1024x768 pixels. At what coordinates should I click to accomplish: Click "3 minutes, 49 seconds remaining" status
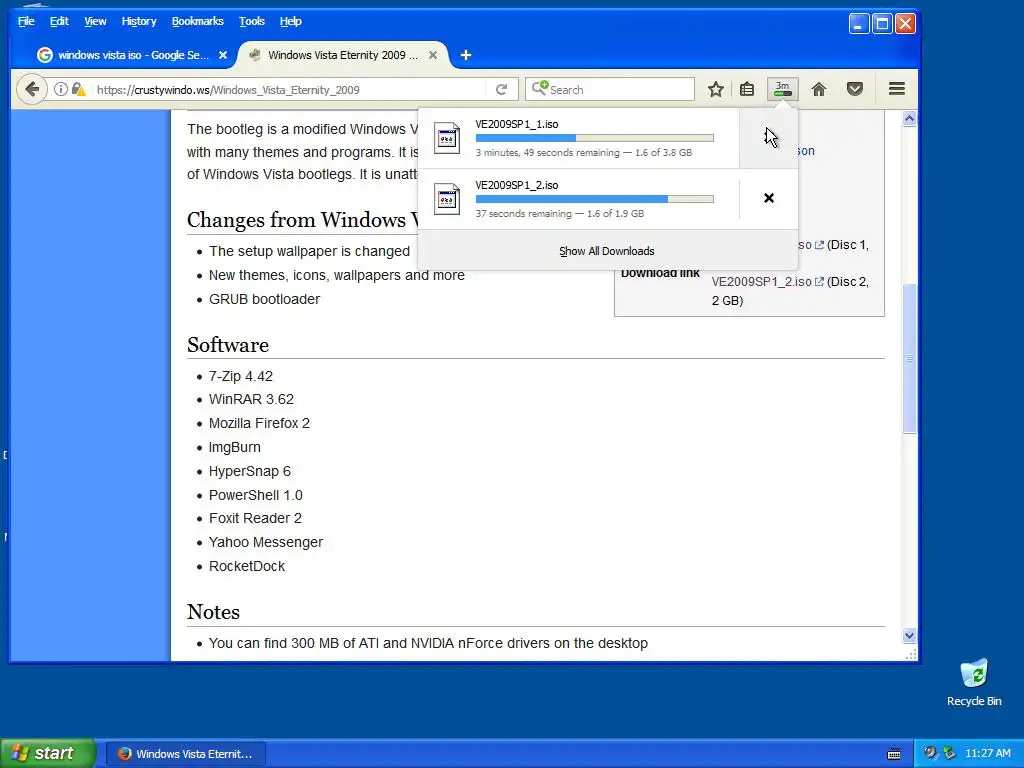coord(547,153)
